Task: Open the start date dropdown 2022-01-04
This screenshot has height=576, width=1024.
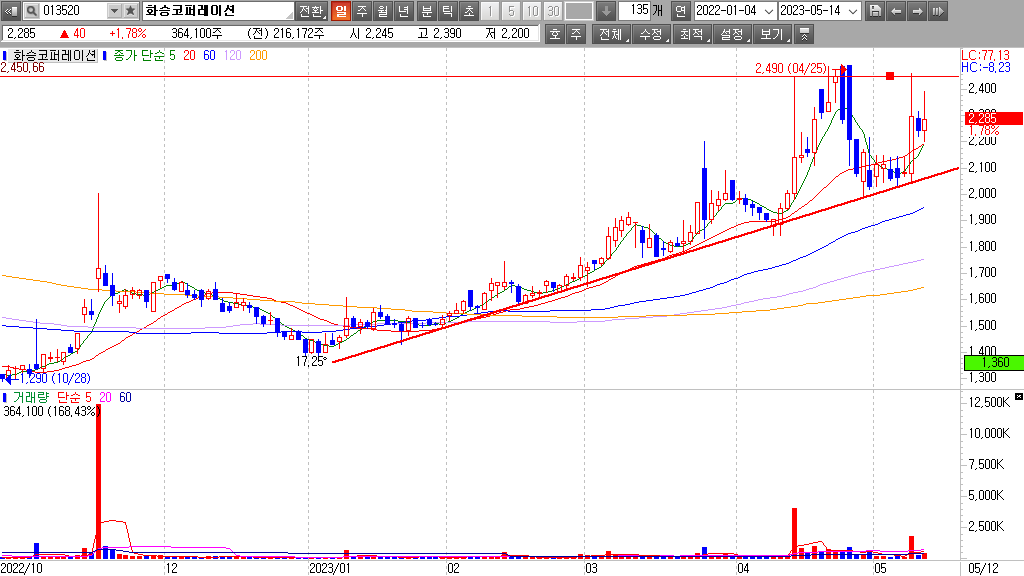Action: pos(768,11)
